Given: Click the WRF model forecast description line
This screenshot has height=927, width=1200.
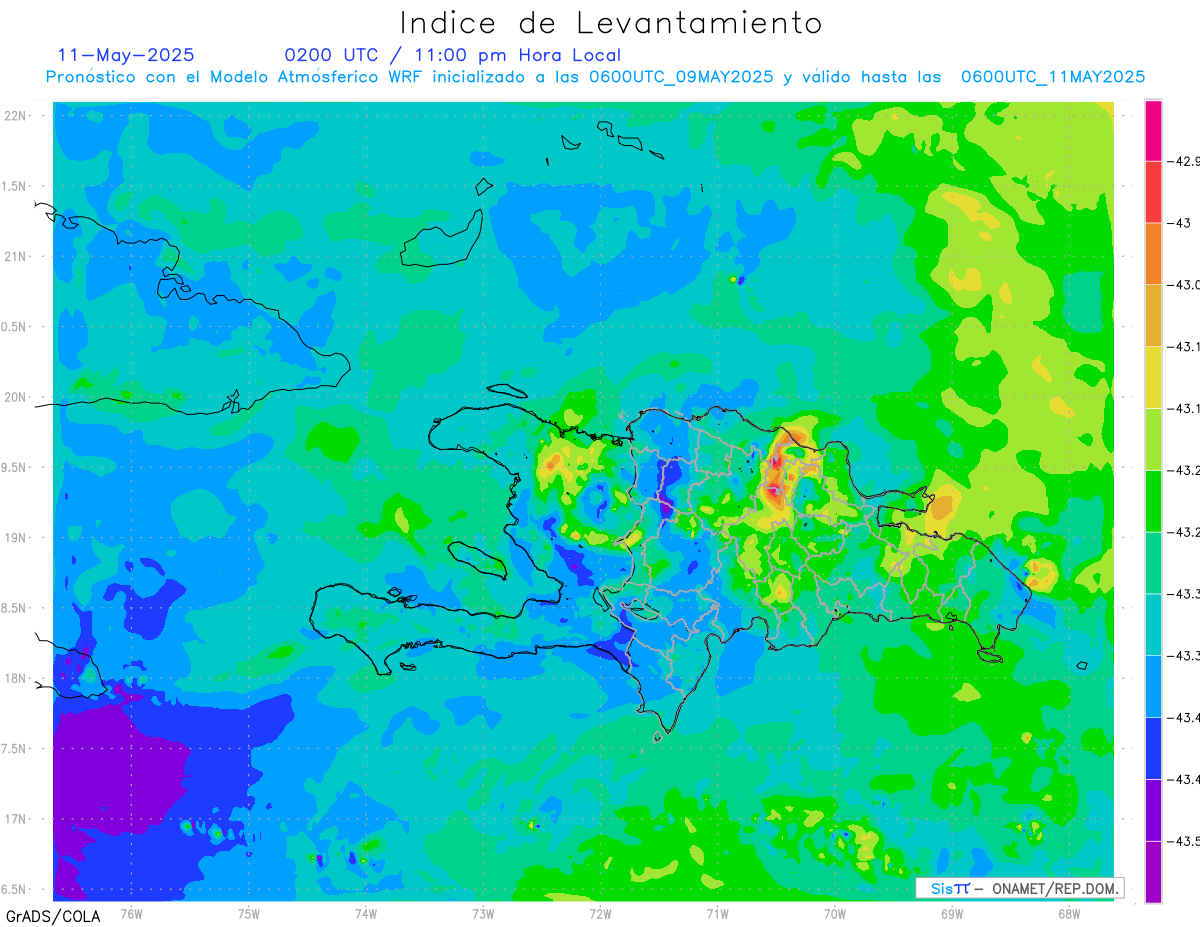Looking at the screenshot, I should (x=595, y=77).
